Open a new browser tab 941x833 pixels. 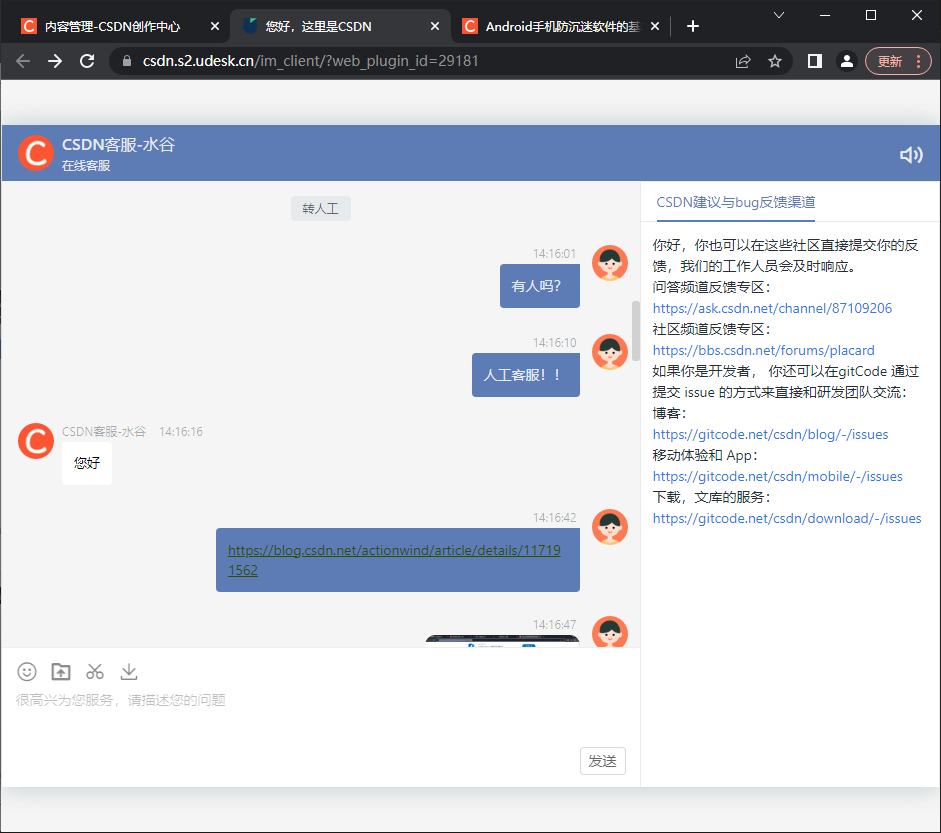pyautogui.click(x=693, y=26)
